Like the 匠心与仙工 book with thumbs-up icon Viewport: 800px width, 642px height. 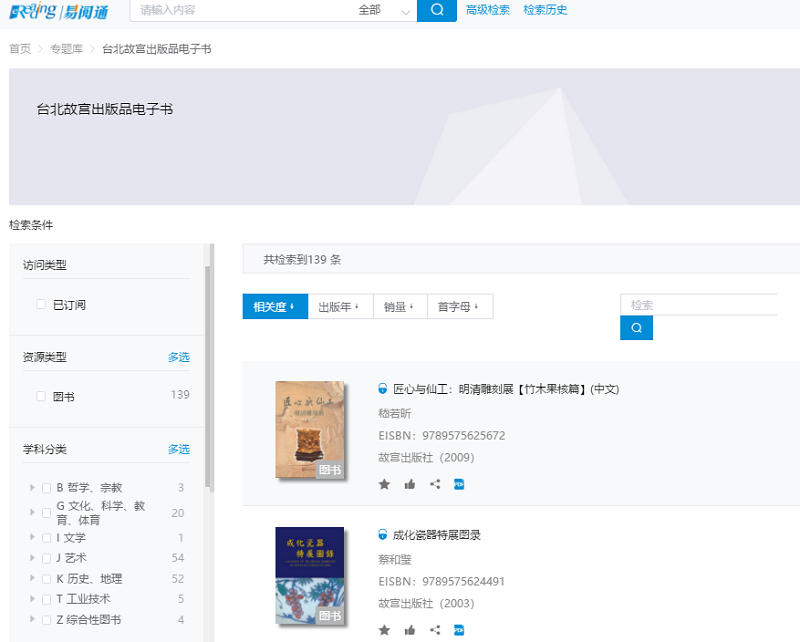pyautogui.click(x=410, y=484)
